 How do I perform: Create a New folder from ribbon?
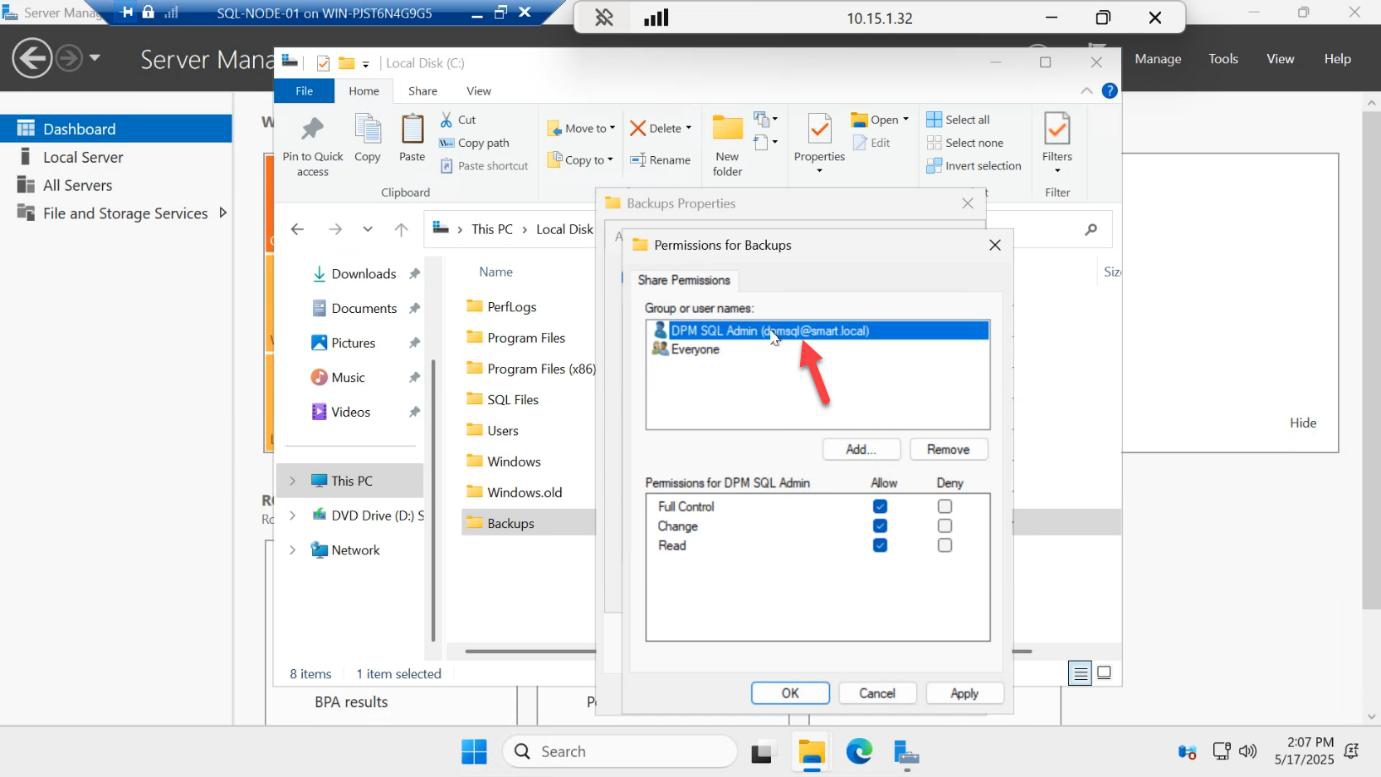pos(727,146)
